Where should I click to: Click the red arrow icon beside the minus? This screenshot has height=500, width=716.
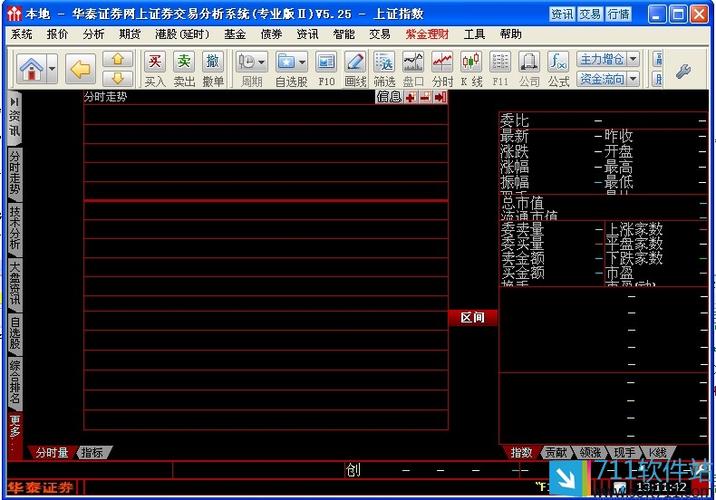pyautogui.click(x=440, y=97)
